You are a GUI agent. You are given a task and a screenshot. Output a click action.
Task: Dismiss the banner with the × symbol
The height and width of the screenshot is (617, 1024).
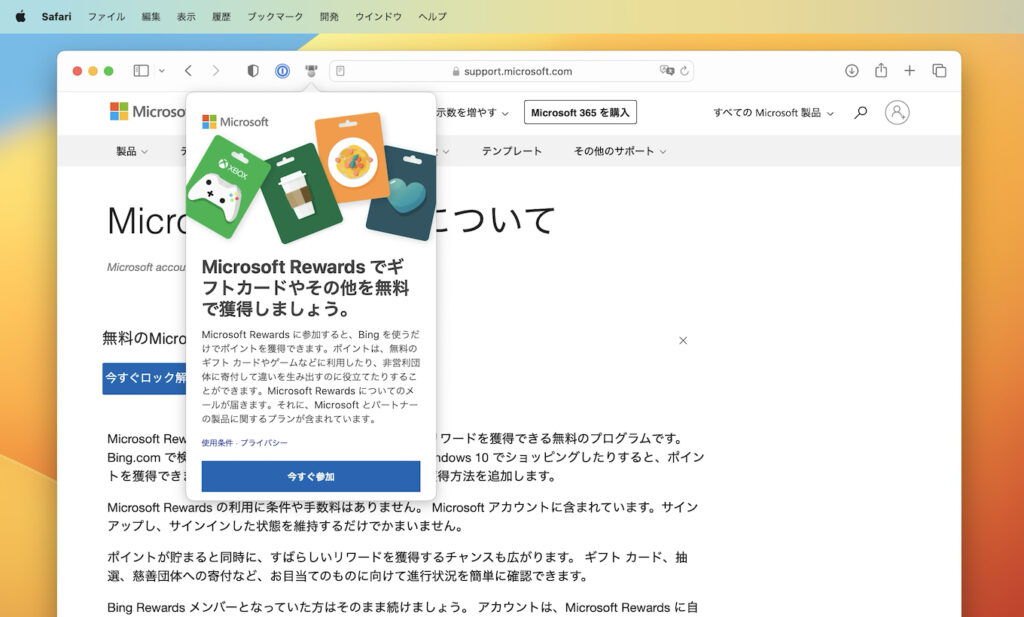tap(683, 340)
